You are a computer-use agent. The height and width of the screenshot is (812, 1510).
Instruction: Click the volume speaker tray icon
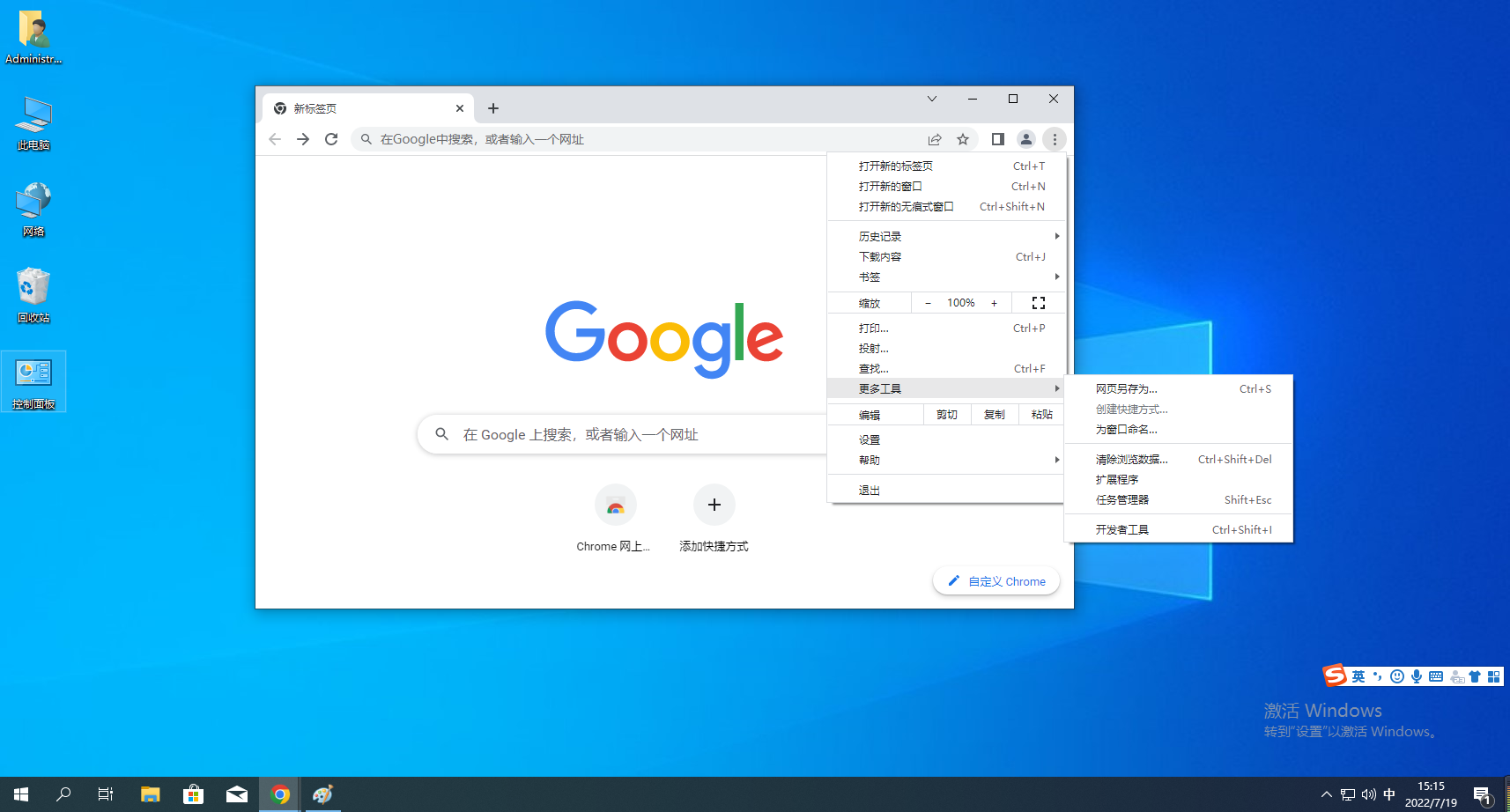[x=1368, y=794]
